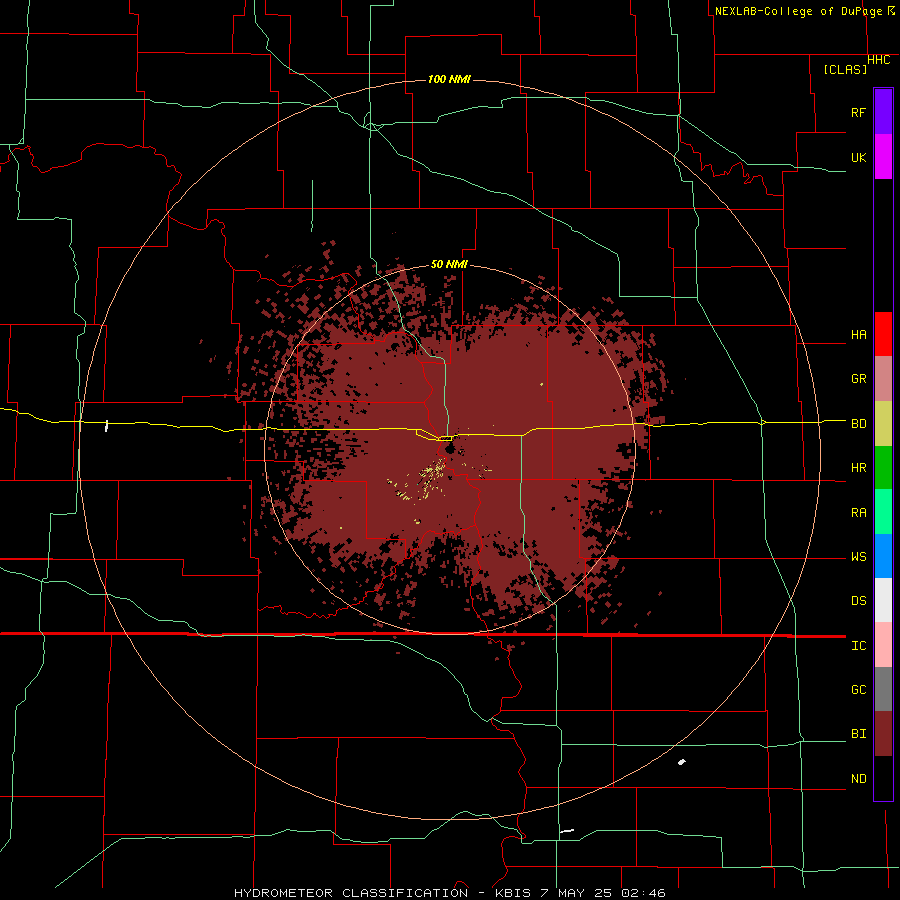This screenshot has width=900, height=900.
Task: Click the RF legend label
Action: coord(858,112)
